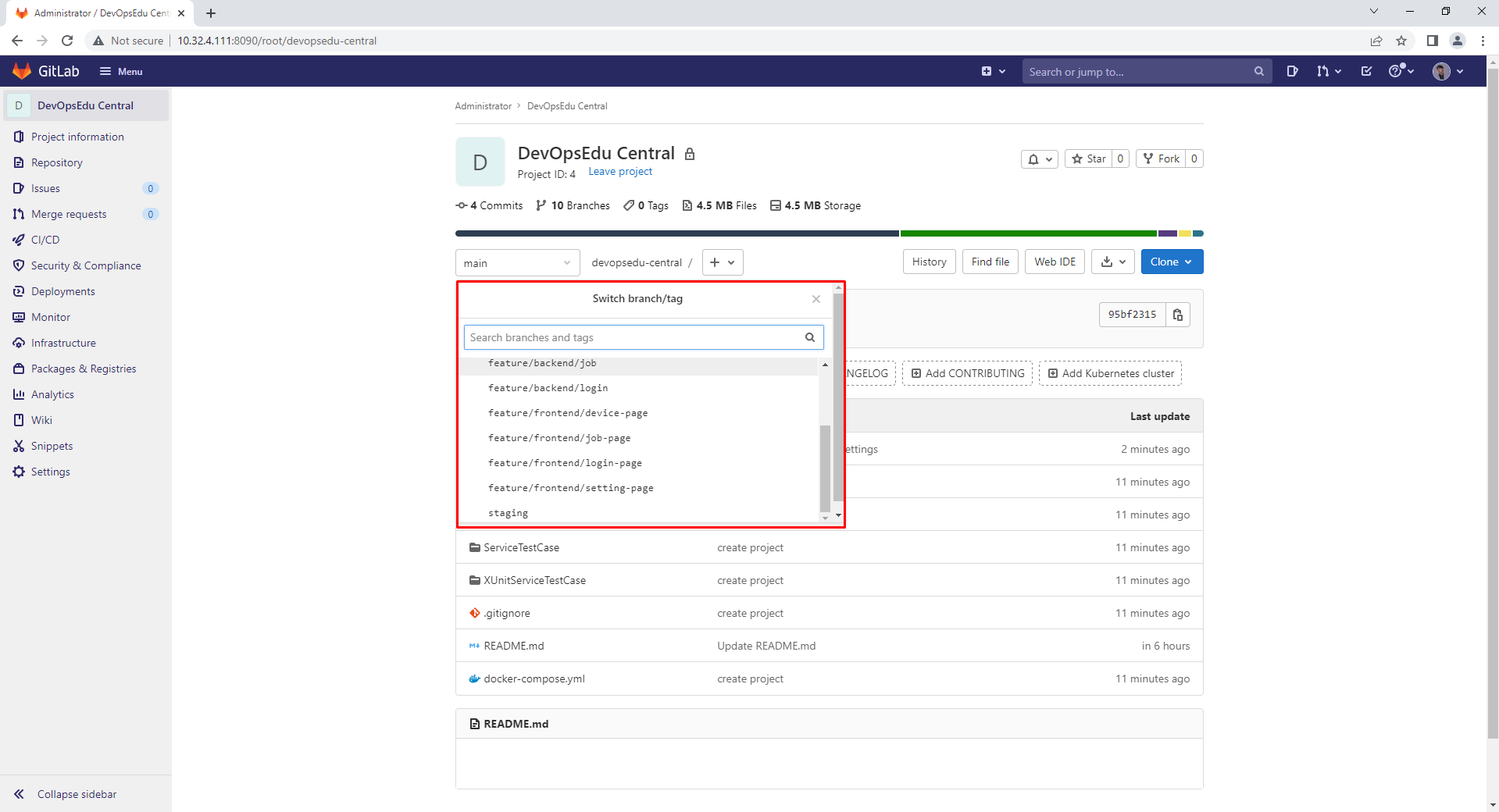The width and height of the screenshot is (1499, 812).
Task: Open Help dropdown in navbar
Action: click(1401, 71)
